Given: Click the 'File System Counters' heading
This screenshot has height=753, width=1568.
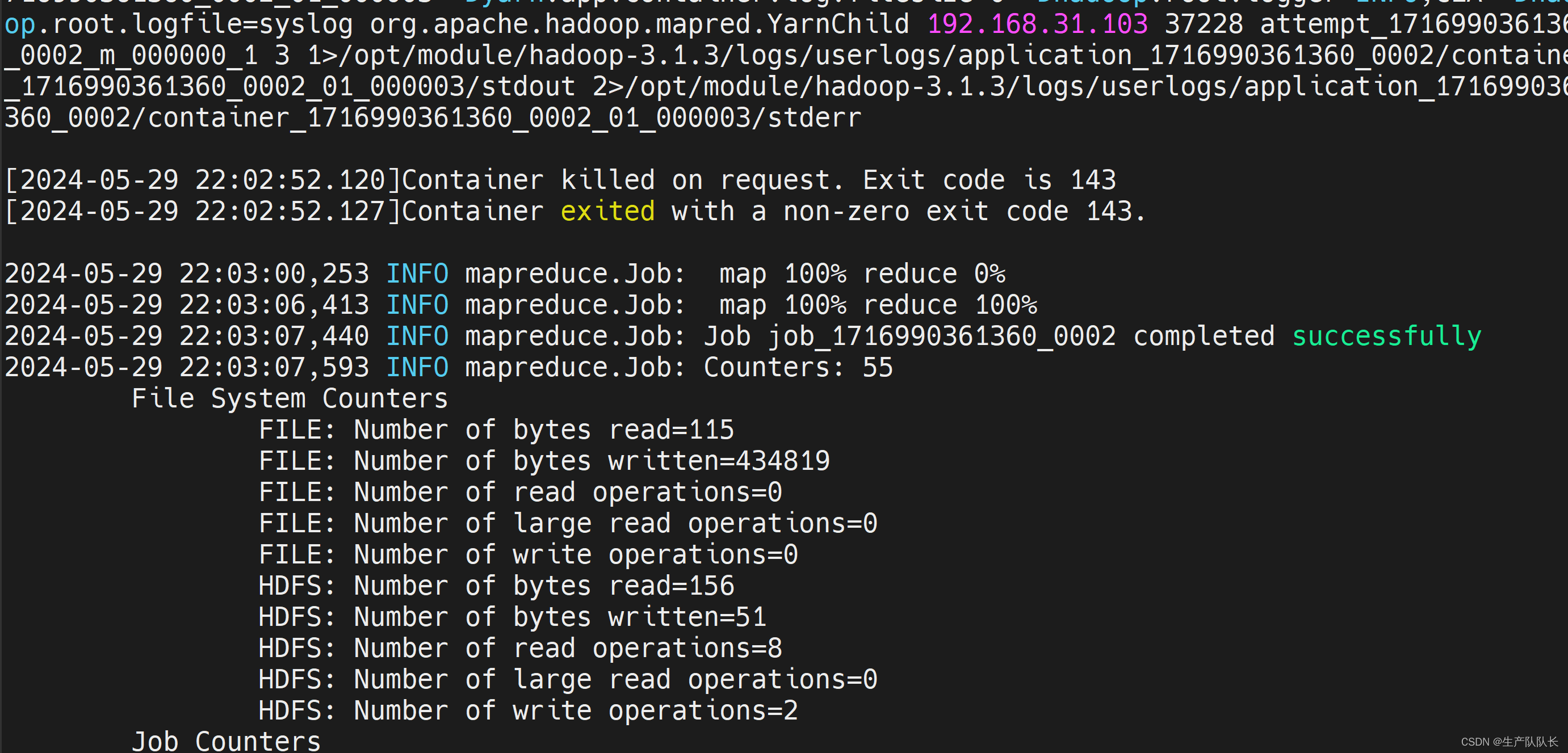Looking at the screenshot, I should point(290,399).
